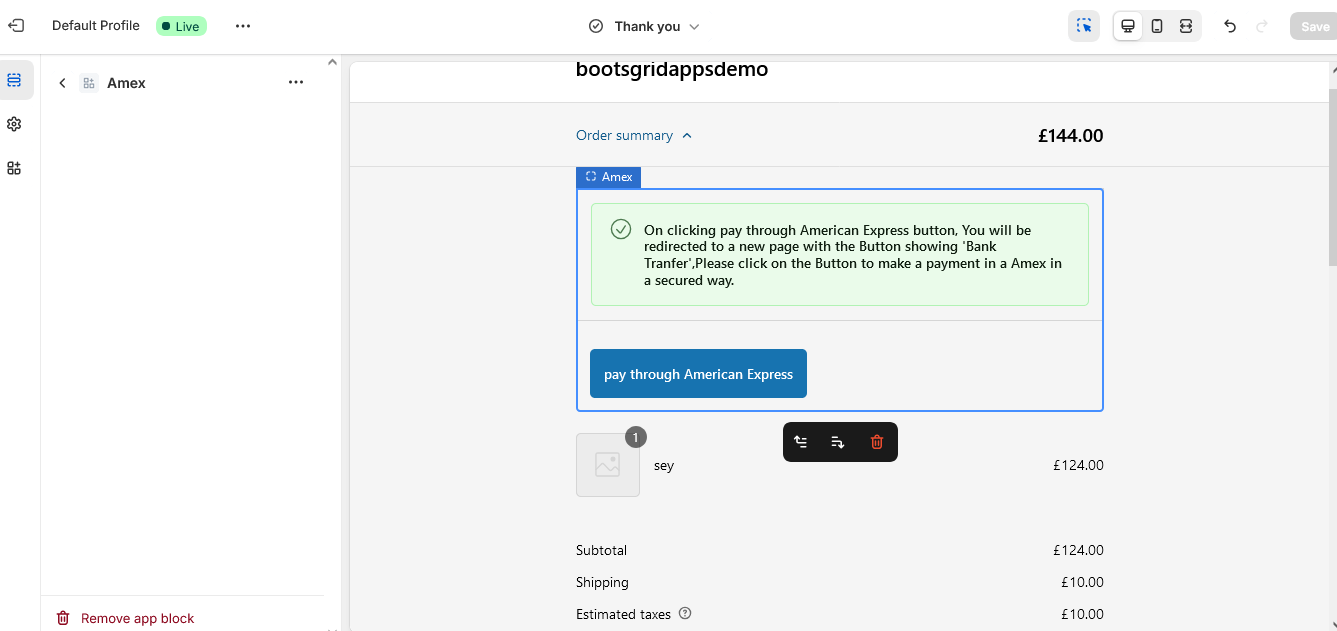Undo the last change
Viewport: 1337px width, 631px height.
[x=1230, y=27]
